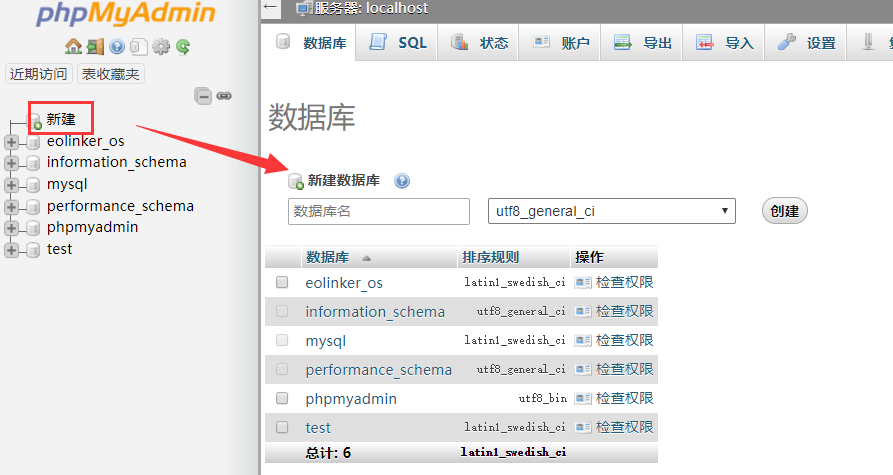Select information_schema in navigation tree
This screenshot has width=893, height=475.
coord(117,163)
